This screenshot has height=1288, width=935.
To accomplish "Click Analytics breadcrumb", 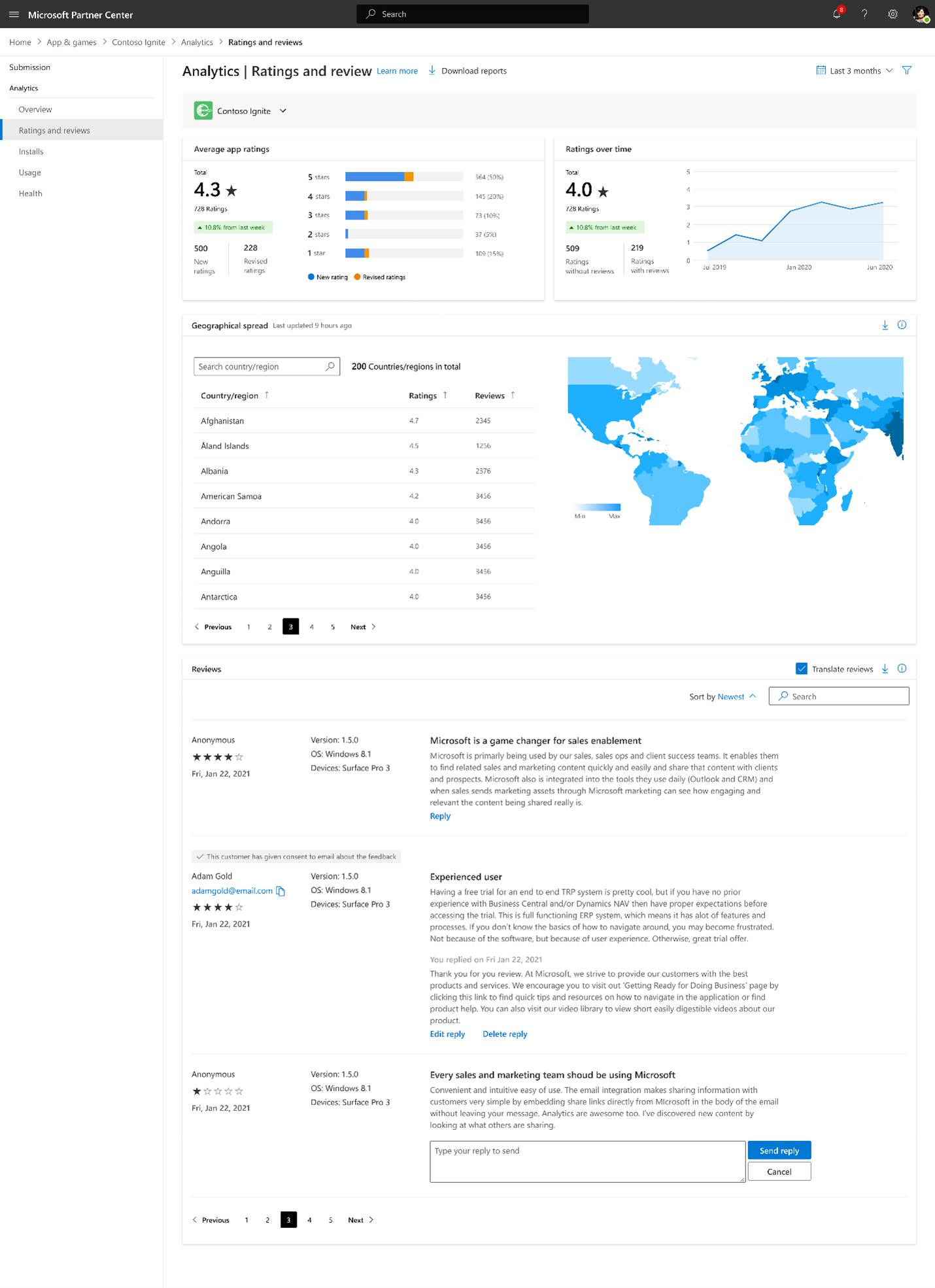I will tap(197, 42).
